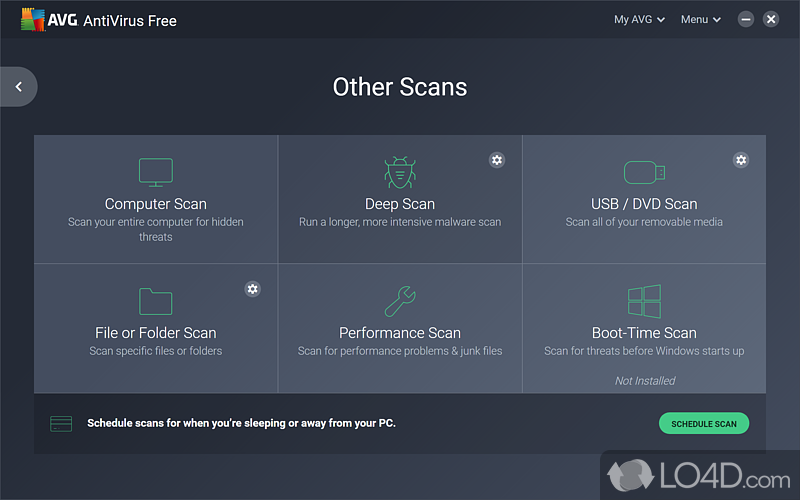Select the Boot-Time Scan Windows icon
The image size is (800, 500).
[644, 302]
